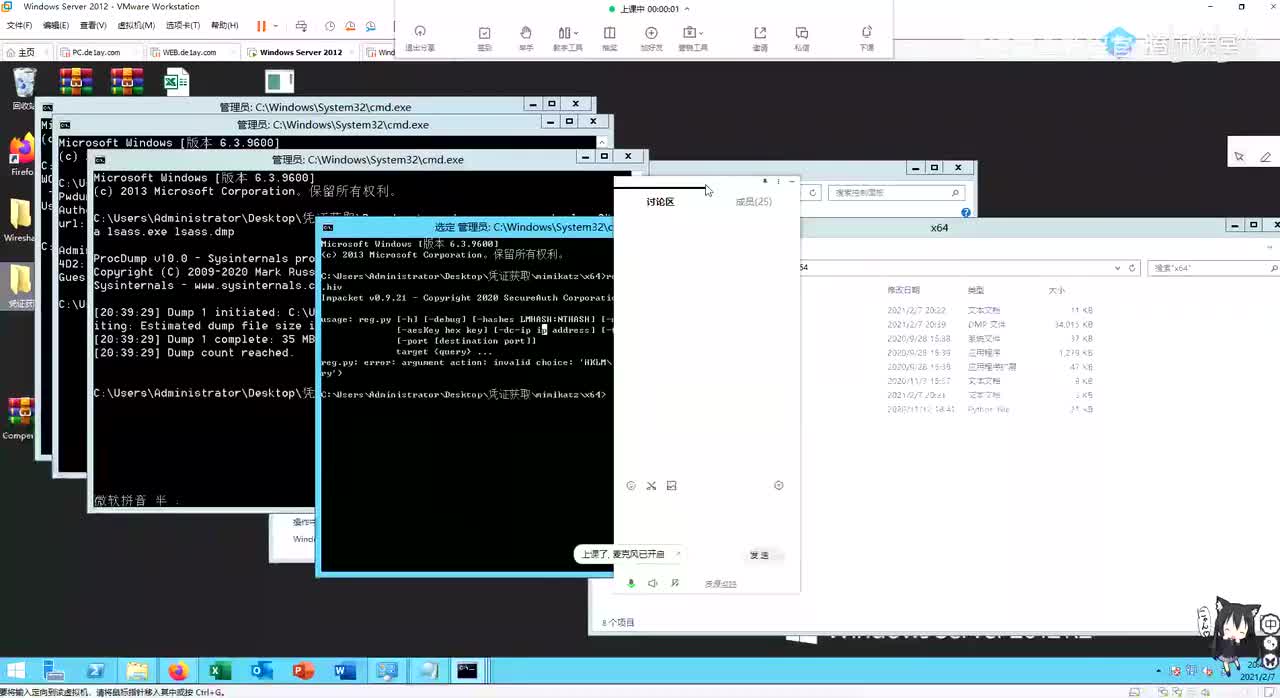Sort by the 大小 column header
The width and height of the screenshot is (1280, 698).
(1056, 290)
